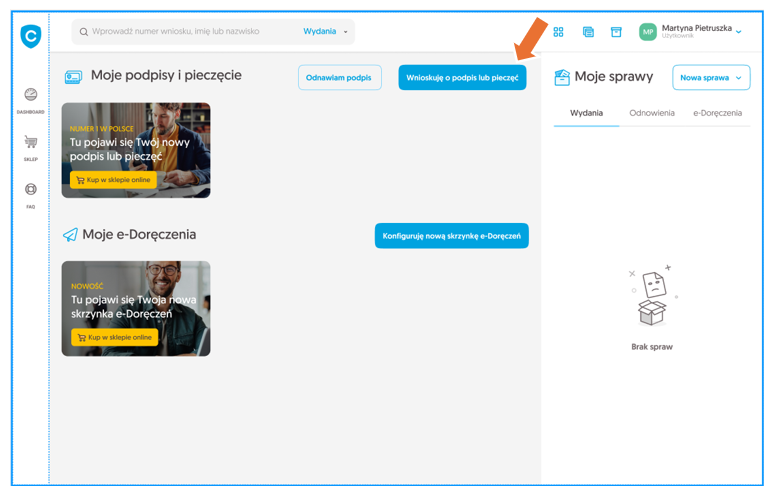Click the magnifier search icon
The height and width of the screenshot is (490, 765).
[84, 32]
